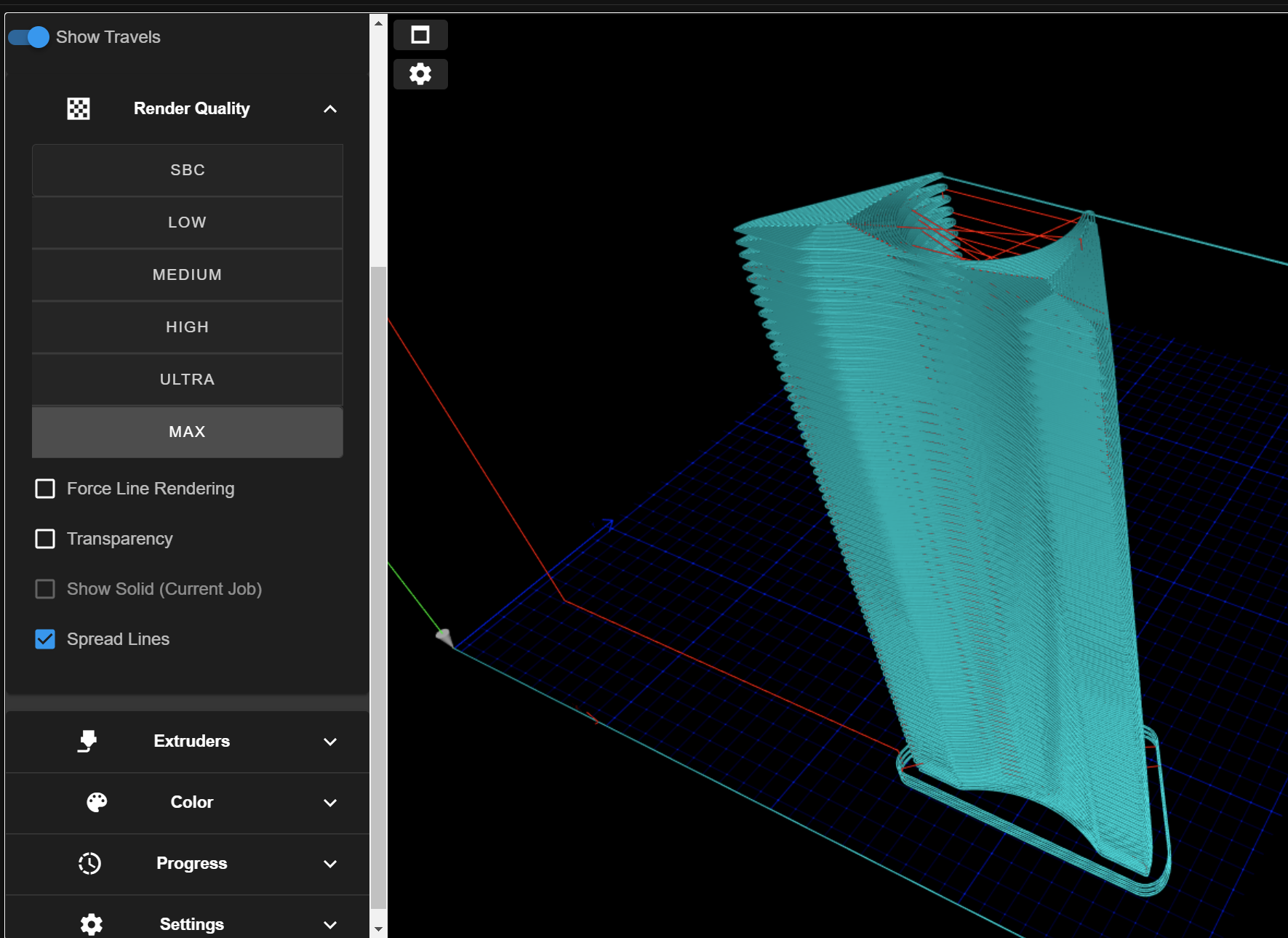Select SBC render quality
The height and width of the screenshot is (938, 1288).
(188, 170)
